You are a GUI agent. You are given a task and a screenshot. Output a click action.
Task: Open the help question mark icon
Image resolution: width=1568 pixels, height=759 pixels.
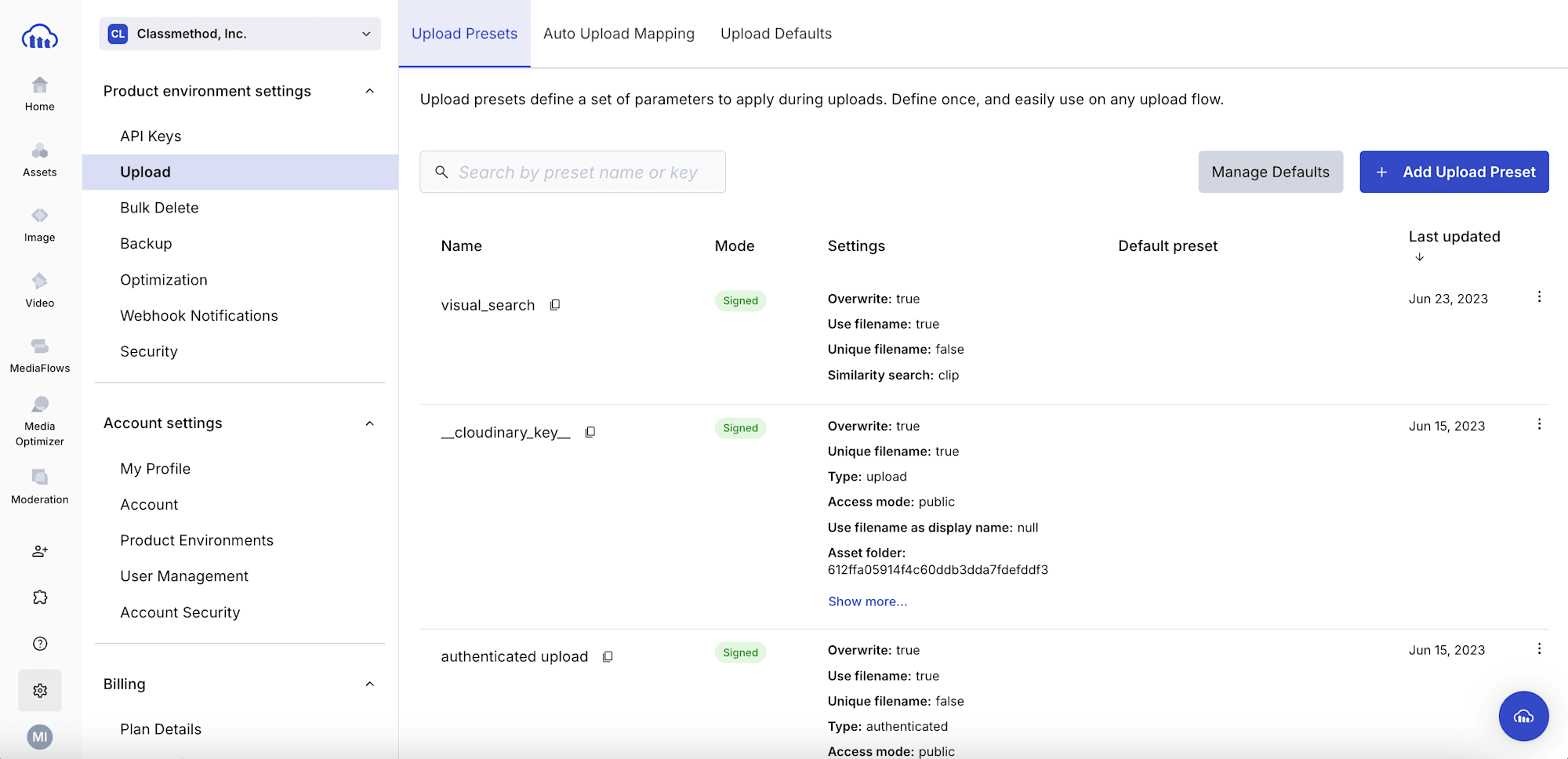pyautogui.click(x=40, y=644)
